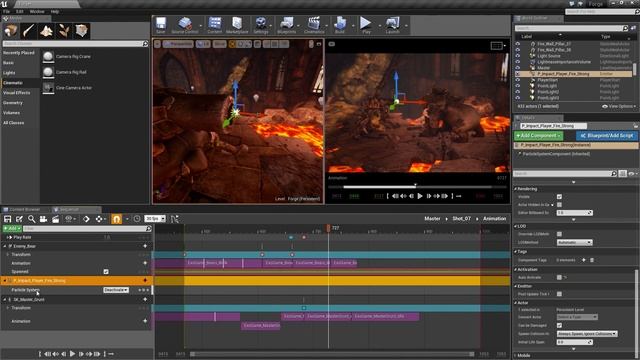This screenshot has height=360, width=640.
Task: Select Visual Effects category
Action: click(16, 93)
